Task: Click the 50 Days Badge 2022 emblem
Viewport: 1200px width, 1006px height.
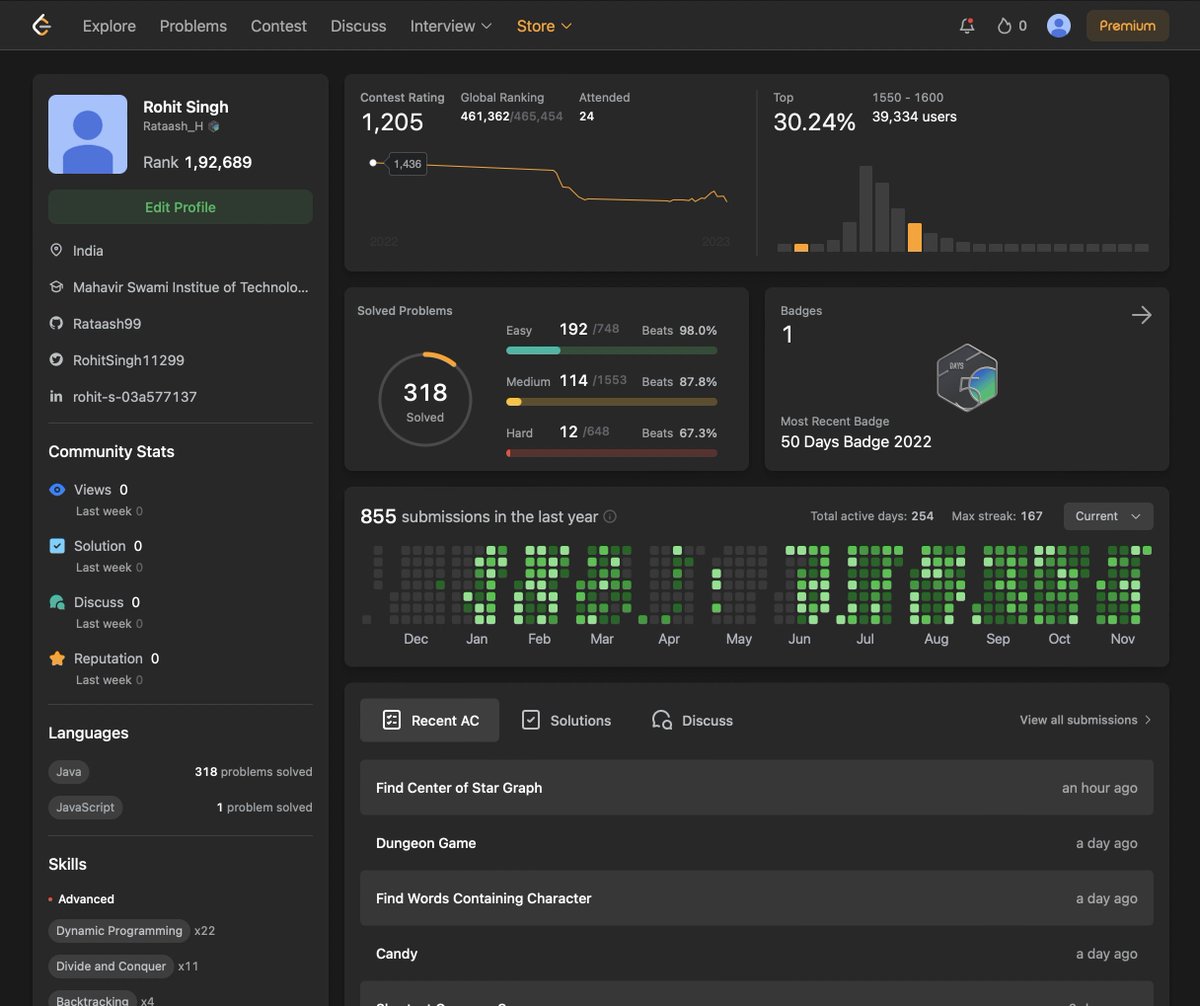Action: (966, 378)
